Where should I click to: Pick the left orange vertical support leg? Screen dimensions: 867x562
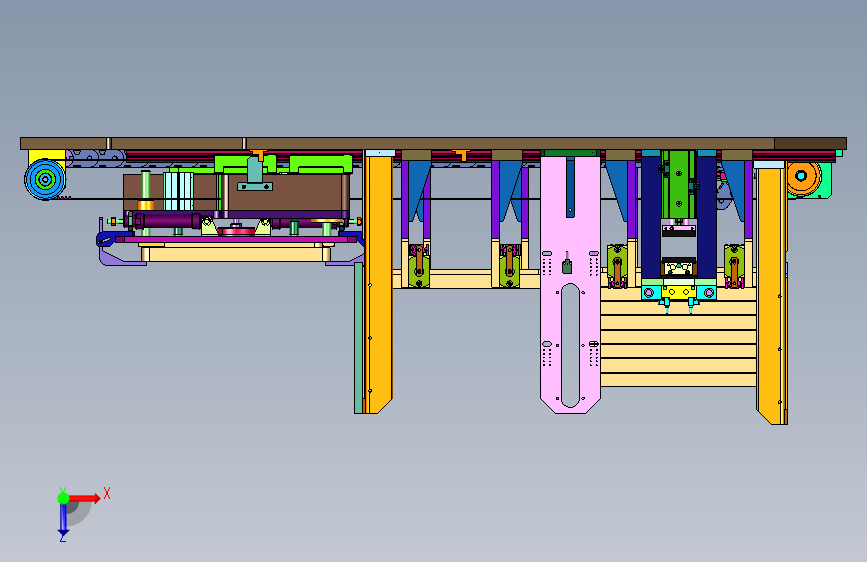pos(378,284)
